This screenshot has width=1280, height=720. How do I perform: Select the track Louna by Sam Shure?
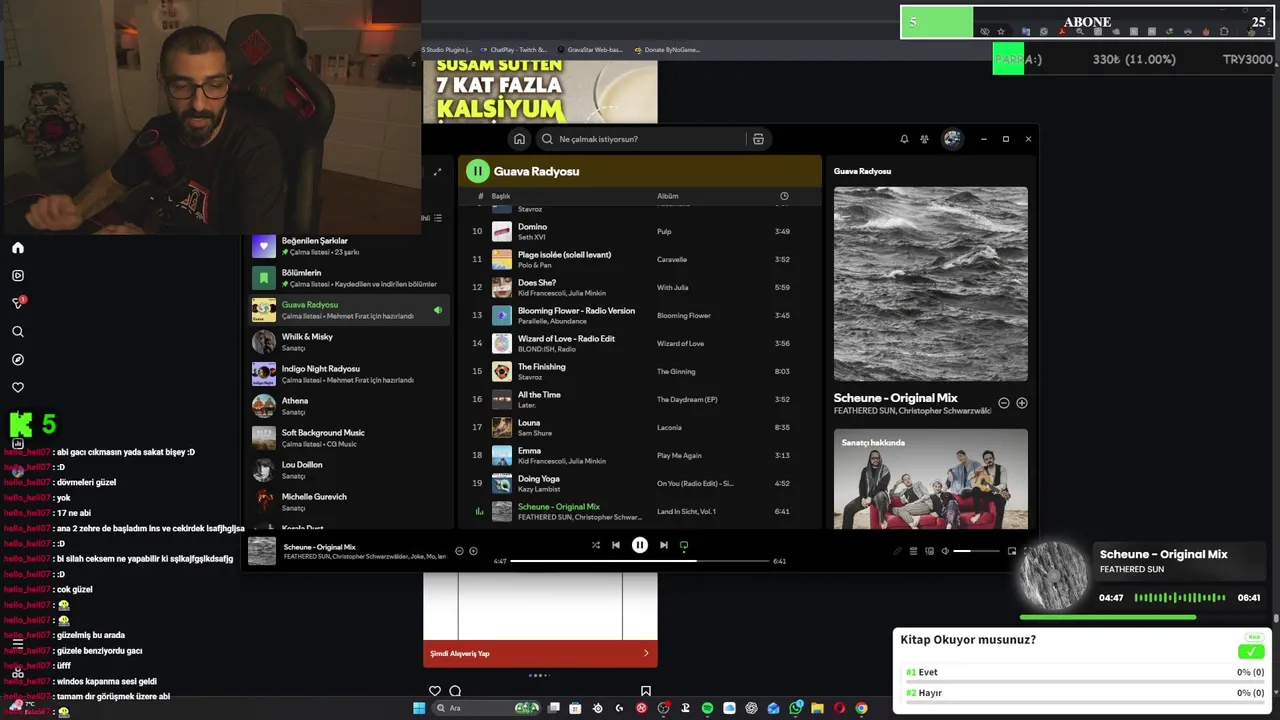coord(640,427)
